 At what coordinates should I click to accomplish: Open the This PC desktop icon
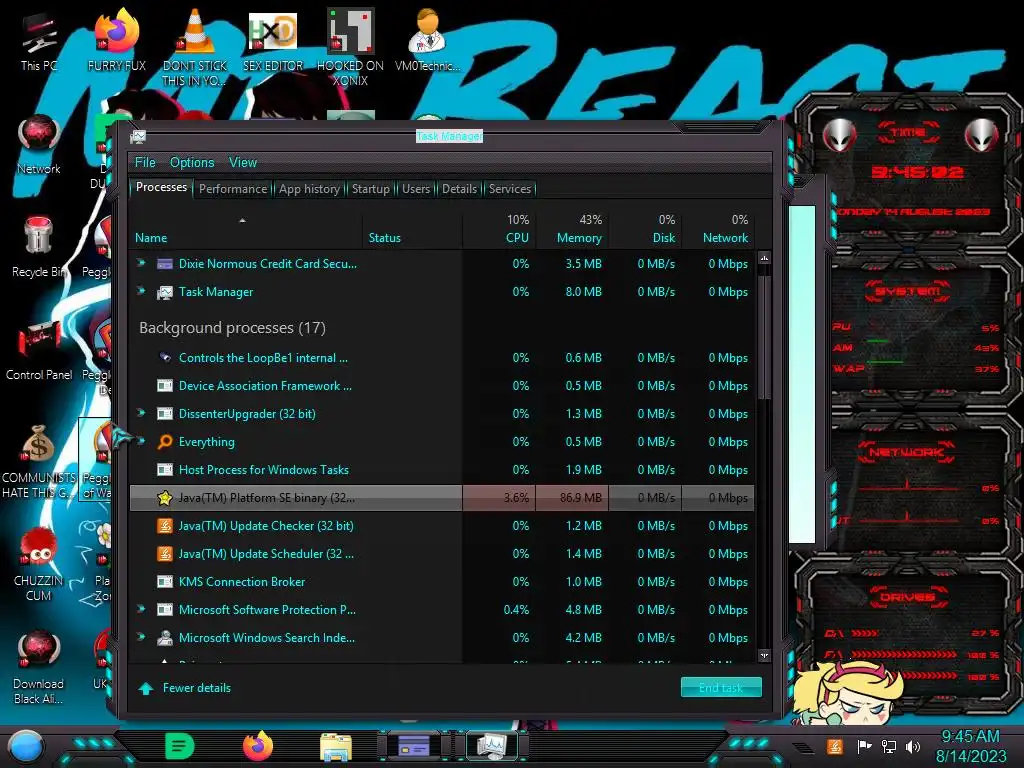click(x=39, y=42)
